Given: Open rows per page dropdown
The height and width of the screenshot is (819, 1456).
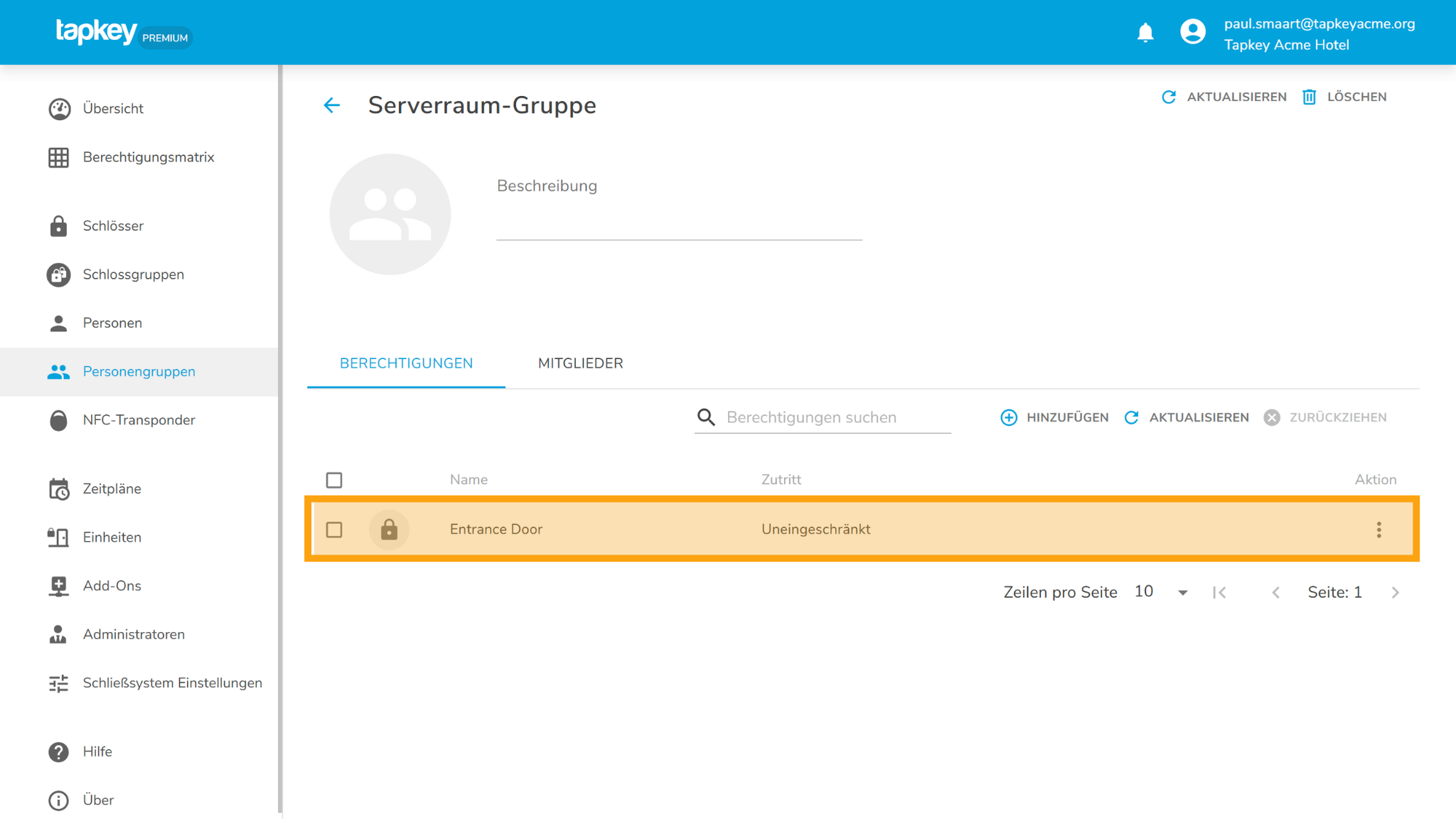Looking at the screenshot, I should [x=1162, y=592].
